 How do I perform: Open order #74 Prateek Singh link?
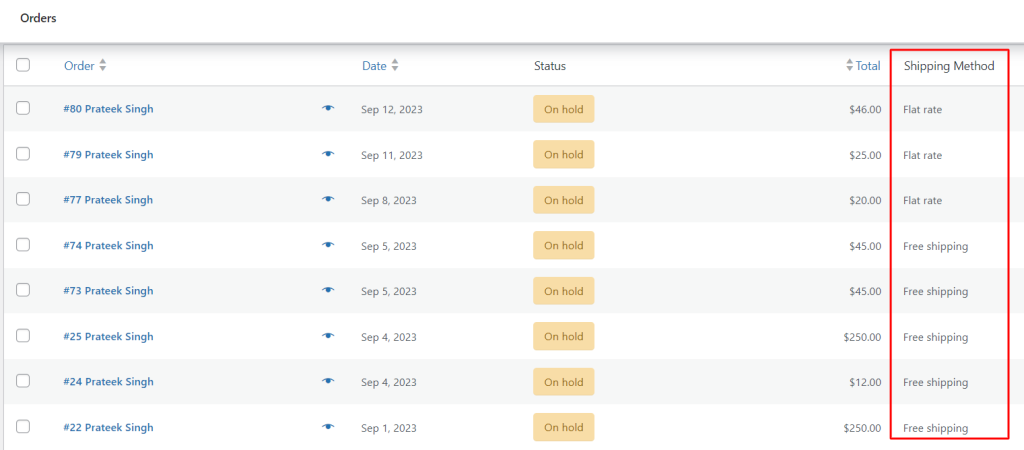(108, 246)
